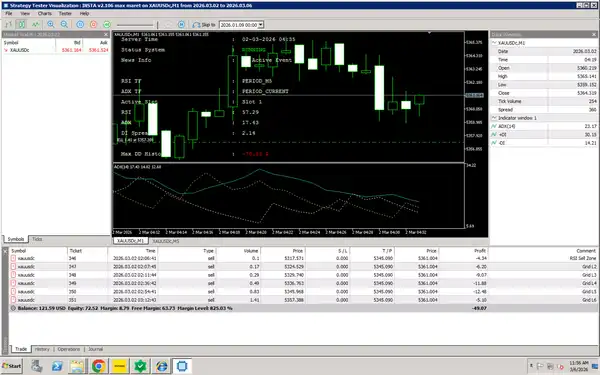The height and width of the screenshot is (375, 600).
Task: Click order icon of ticket 347
Action: (x=13, y=267)
